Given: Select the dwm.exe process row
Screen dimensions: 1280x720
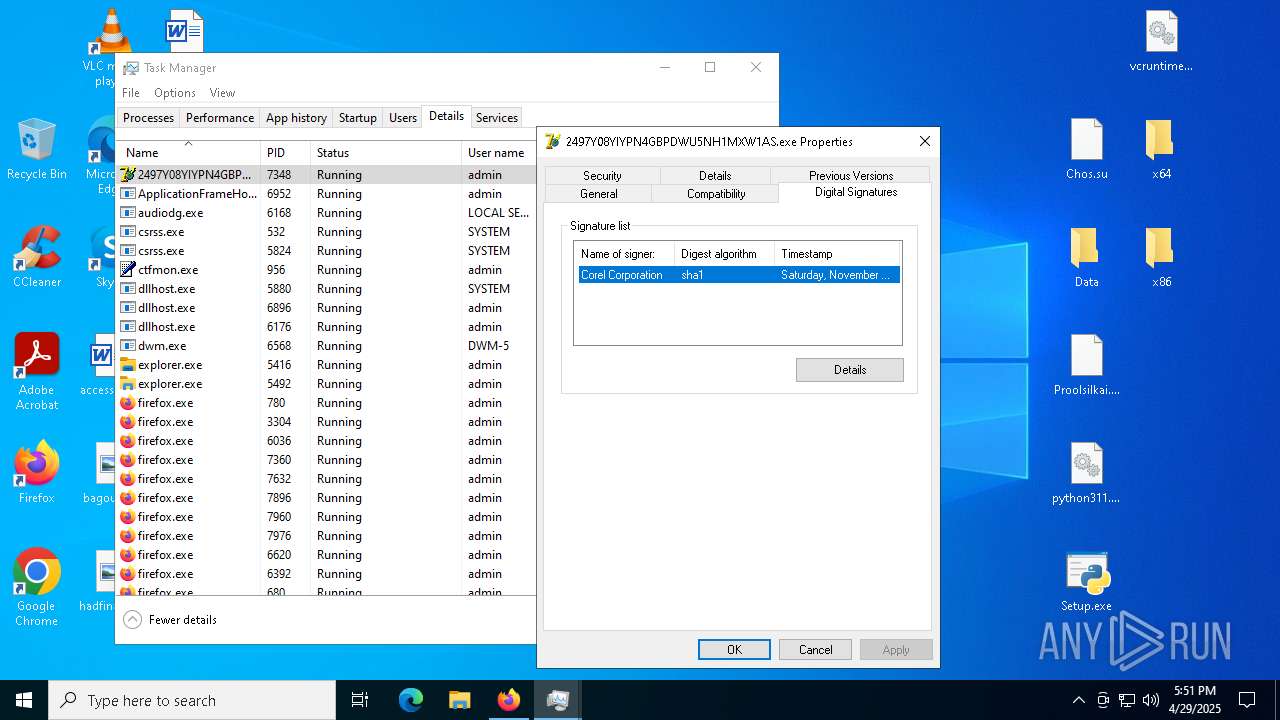Looking at the screenshot, I should [x=327, y=346].
